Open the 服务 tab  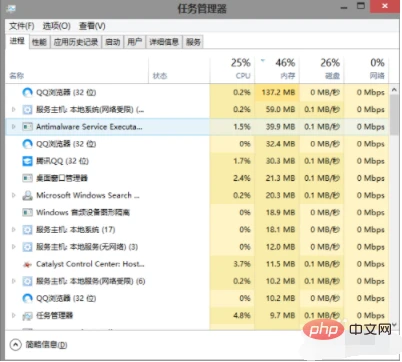point(193,42)
